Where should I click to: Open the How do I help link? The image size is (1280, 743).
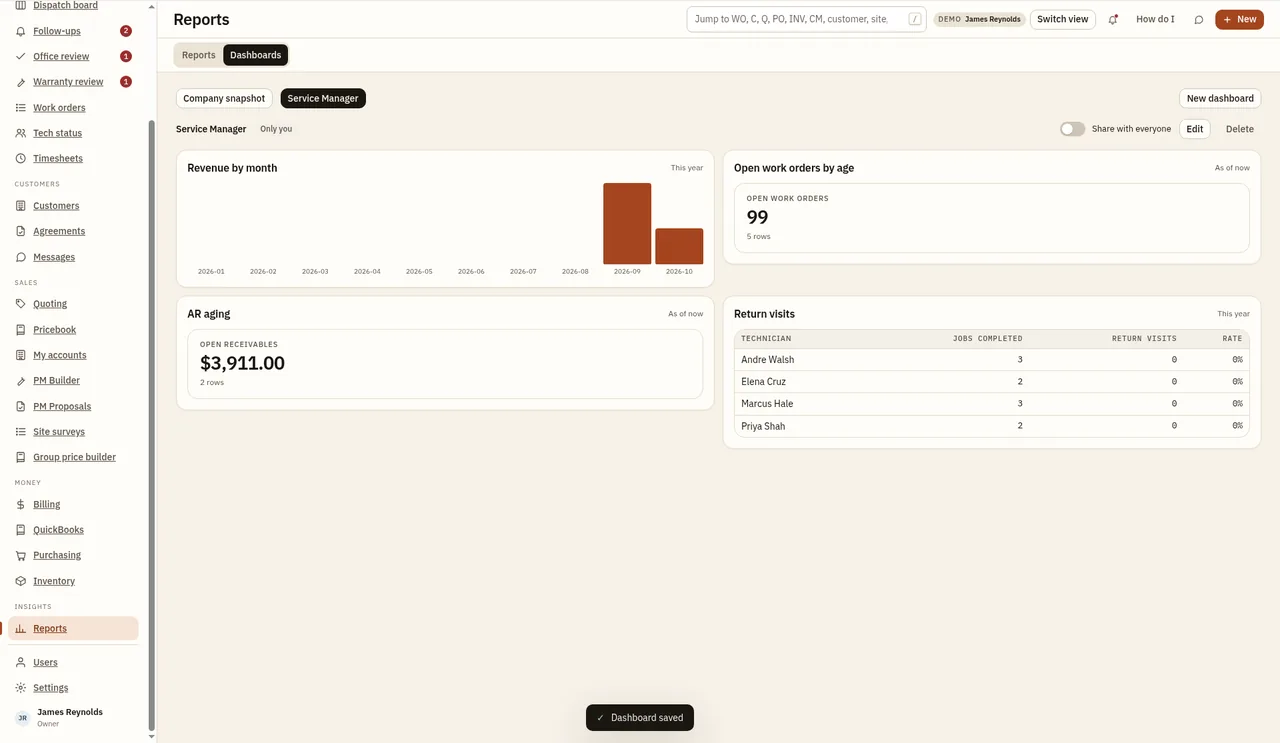(1155, 19)
